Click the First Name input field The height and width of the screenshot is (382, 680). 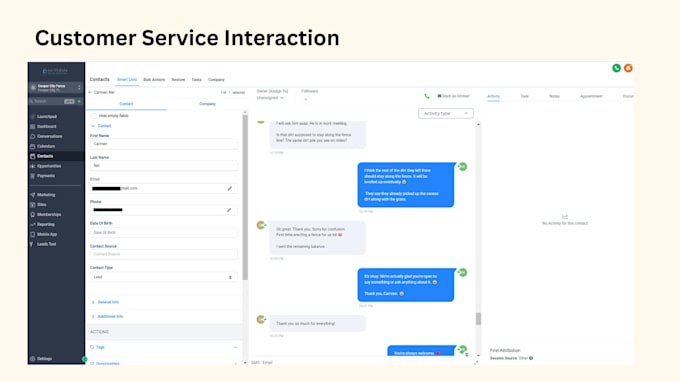tap(164, 144)
